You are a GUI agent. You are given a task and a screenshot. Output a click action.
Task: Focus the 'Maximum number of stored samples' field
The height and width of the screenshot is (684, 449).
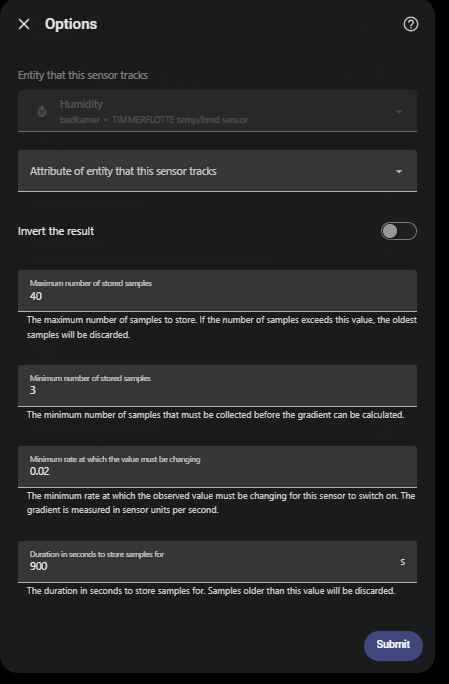(x=217, y=291)
